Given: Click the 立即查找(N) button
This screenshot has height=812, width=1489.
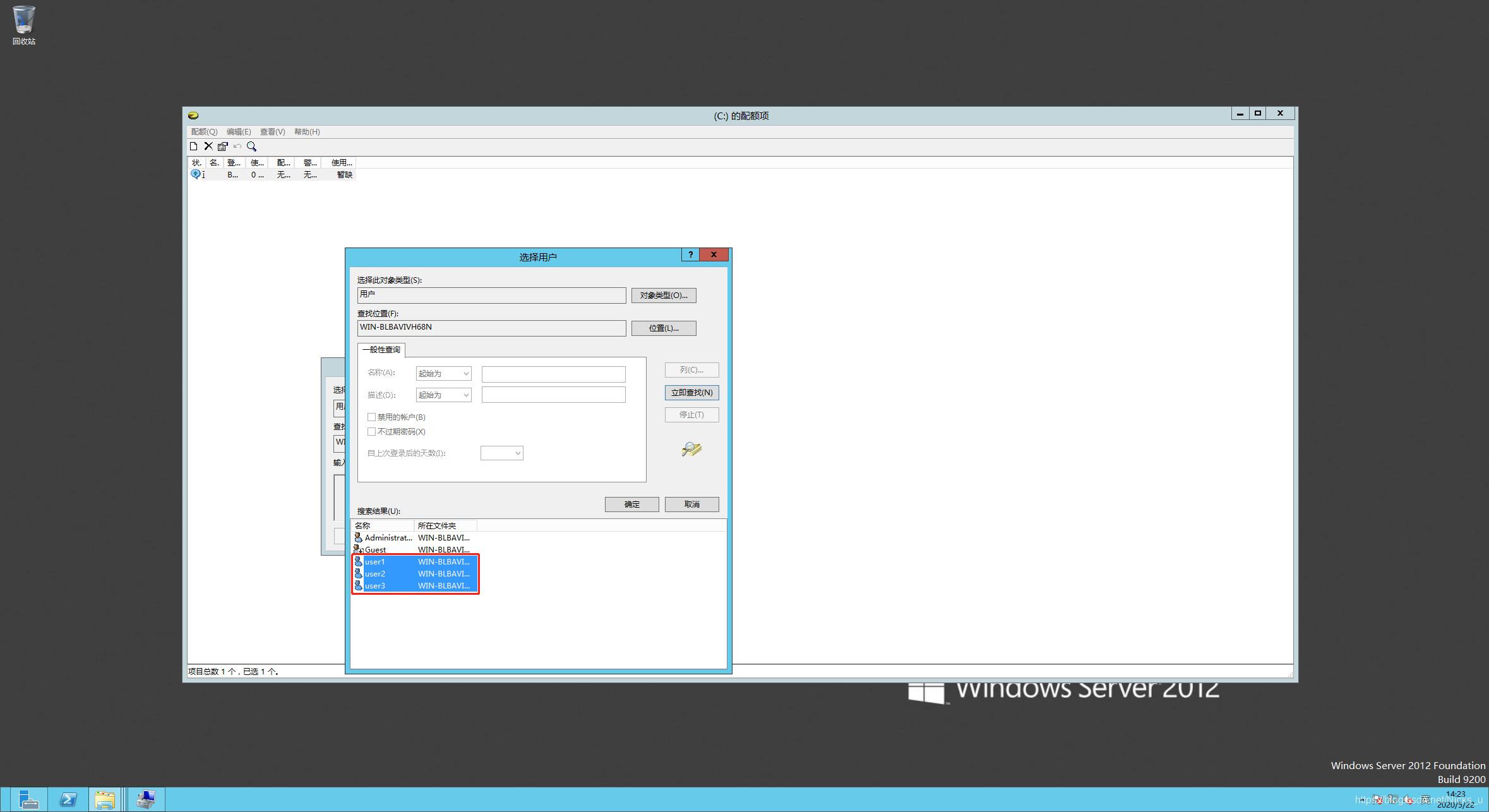Looking at the screenshot, I should (691, 393).
